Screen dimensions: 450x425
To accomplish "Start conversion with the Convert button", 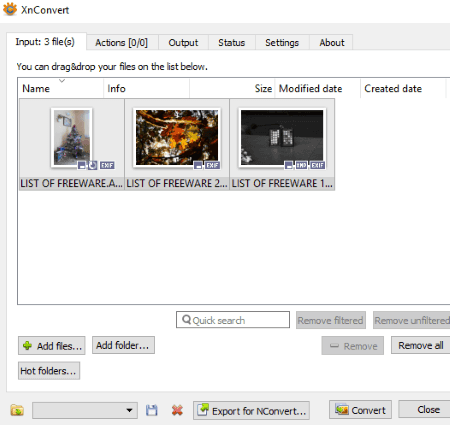I will tap(360, 410).
